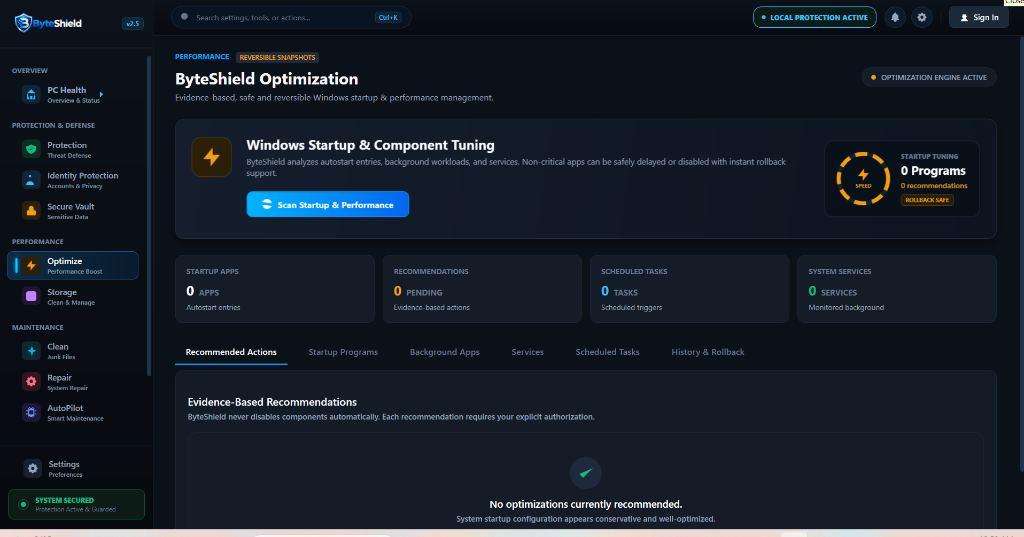The height and width of the screenshot is (537, 1024).
Task: Open Repair System Repair menu item
Action: 72,382
